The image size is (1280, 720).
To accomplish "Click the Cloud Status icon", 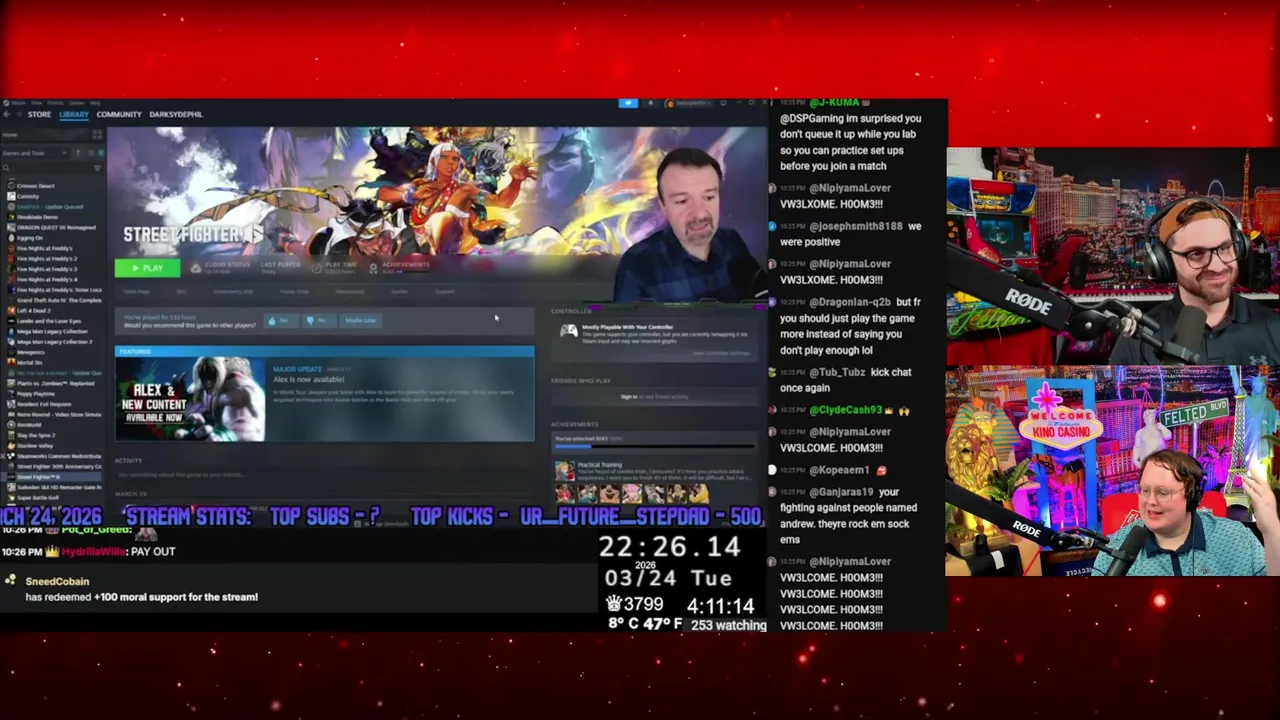I will tap(196, 268).
